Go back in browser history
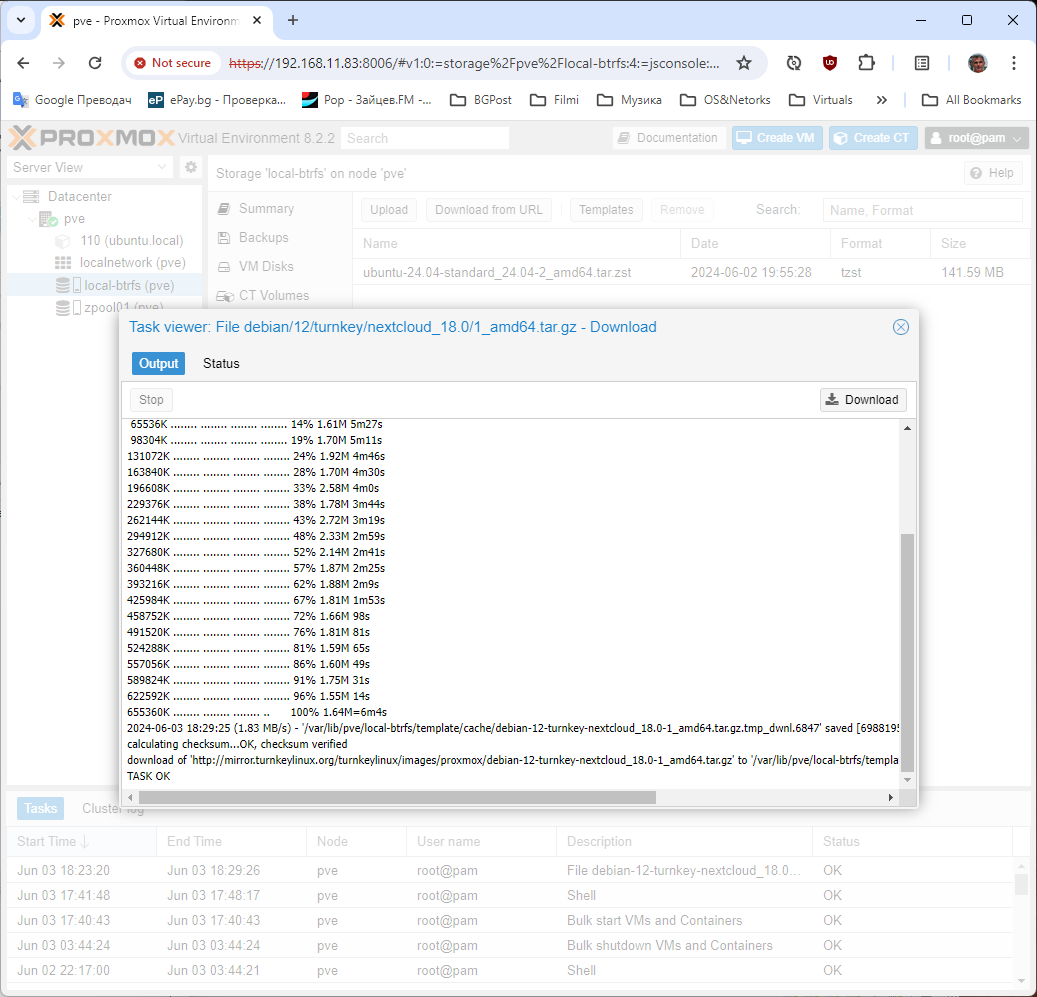Screen dimensions: 1037x997 point(24,63)
